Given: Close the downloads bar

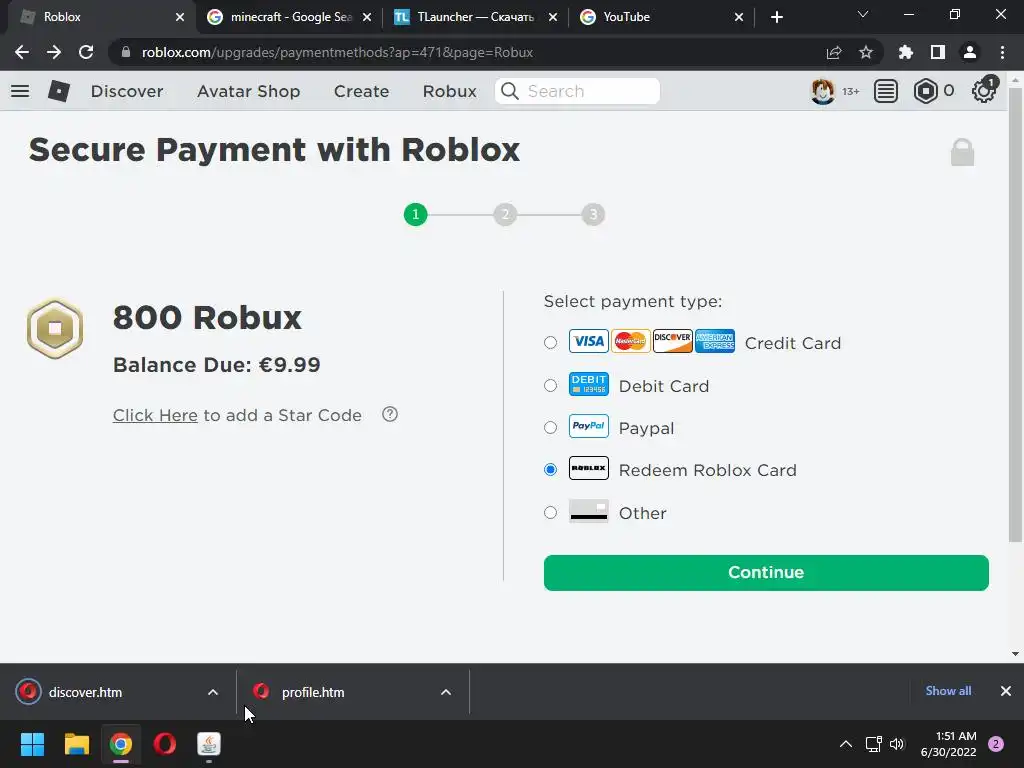Looking at the screenshot, I should [x=1006, y=691].
